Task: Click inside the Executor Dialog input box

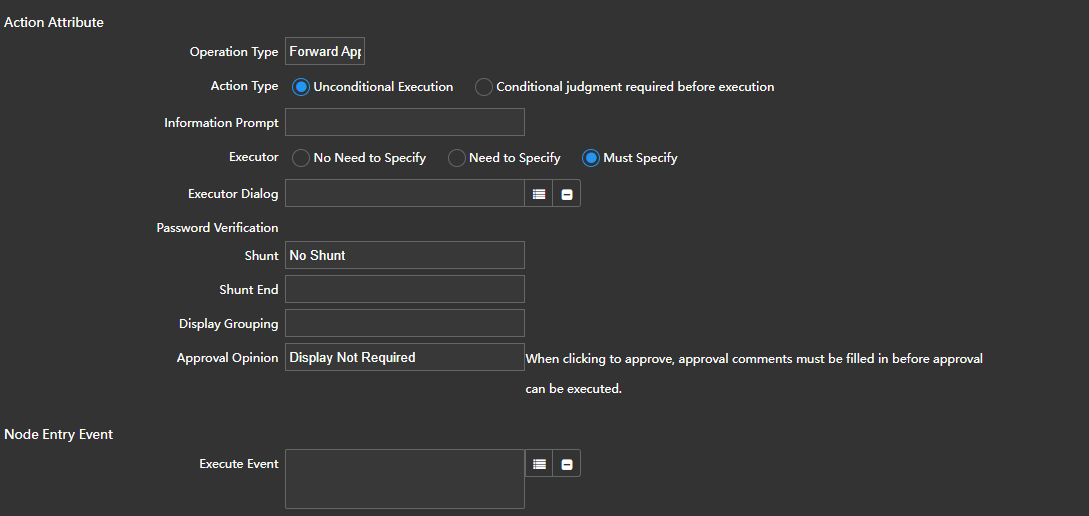Action: pos(404,194)
